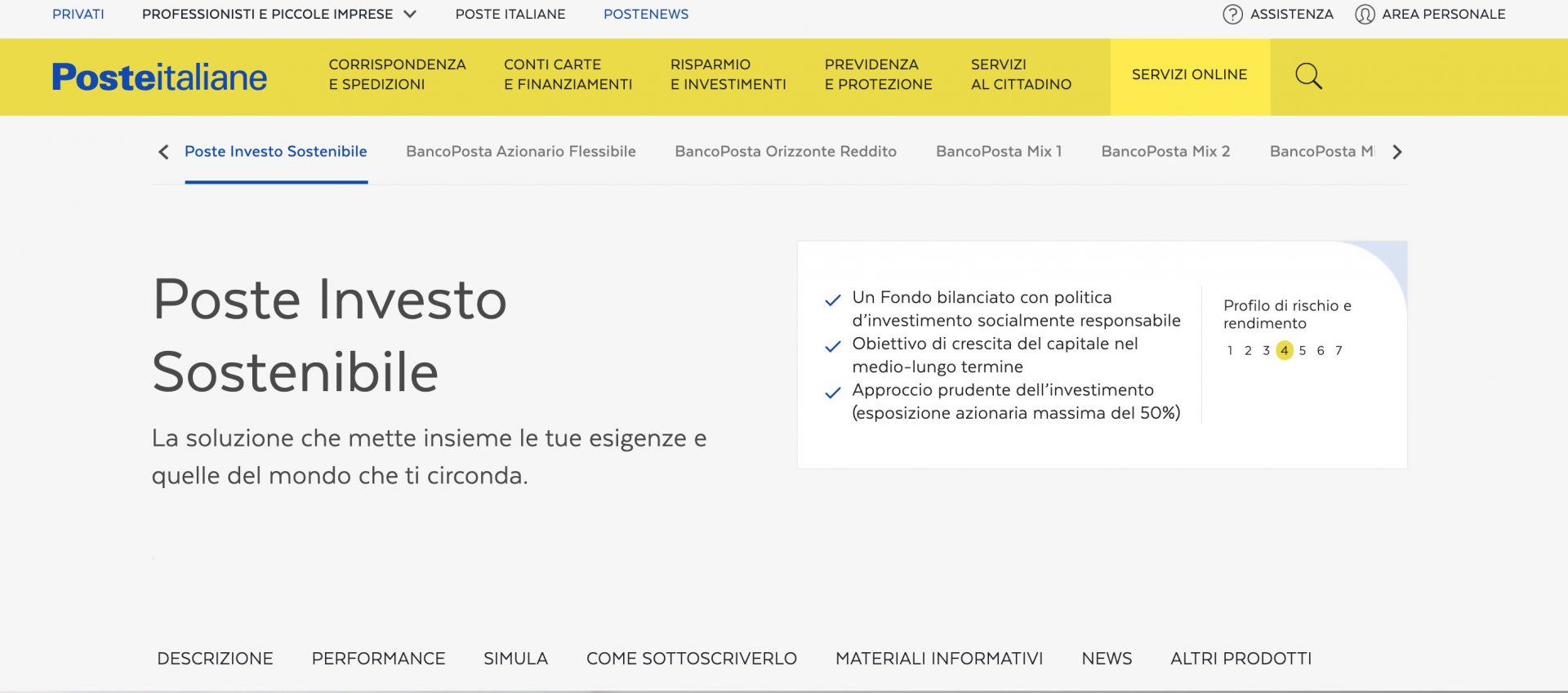Jump to Simula section
The image size is (1568, 693).
click(x=515, y=659)
